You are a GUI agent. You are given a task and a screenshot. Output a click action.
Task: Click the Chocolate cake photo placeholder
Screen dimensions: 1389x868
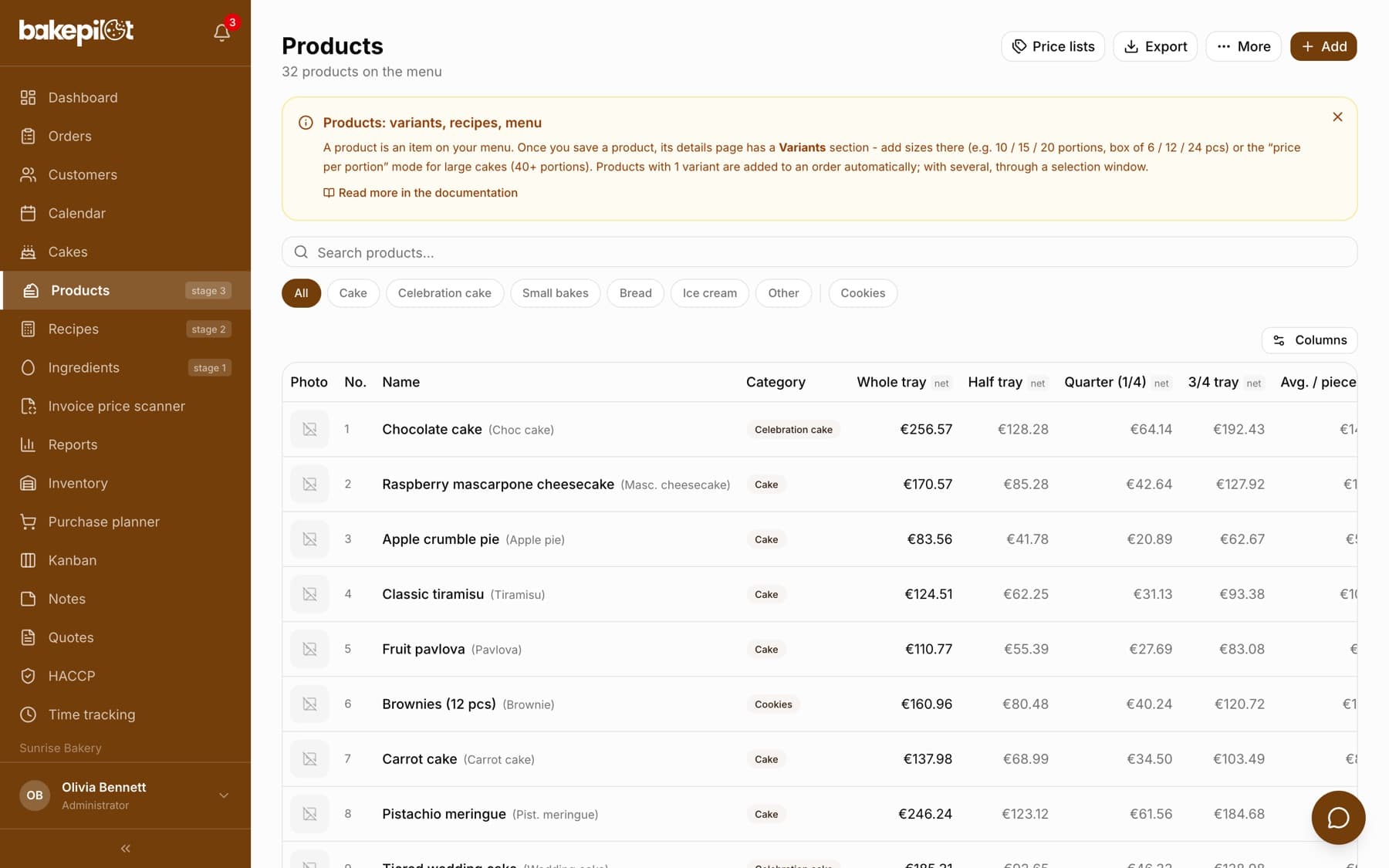(x=309, y=429)
